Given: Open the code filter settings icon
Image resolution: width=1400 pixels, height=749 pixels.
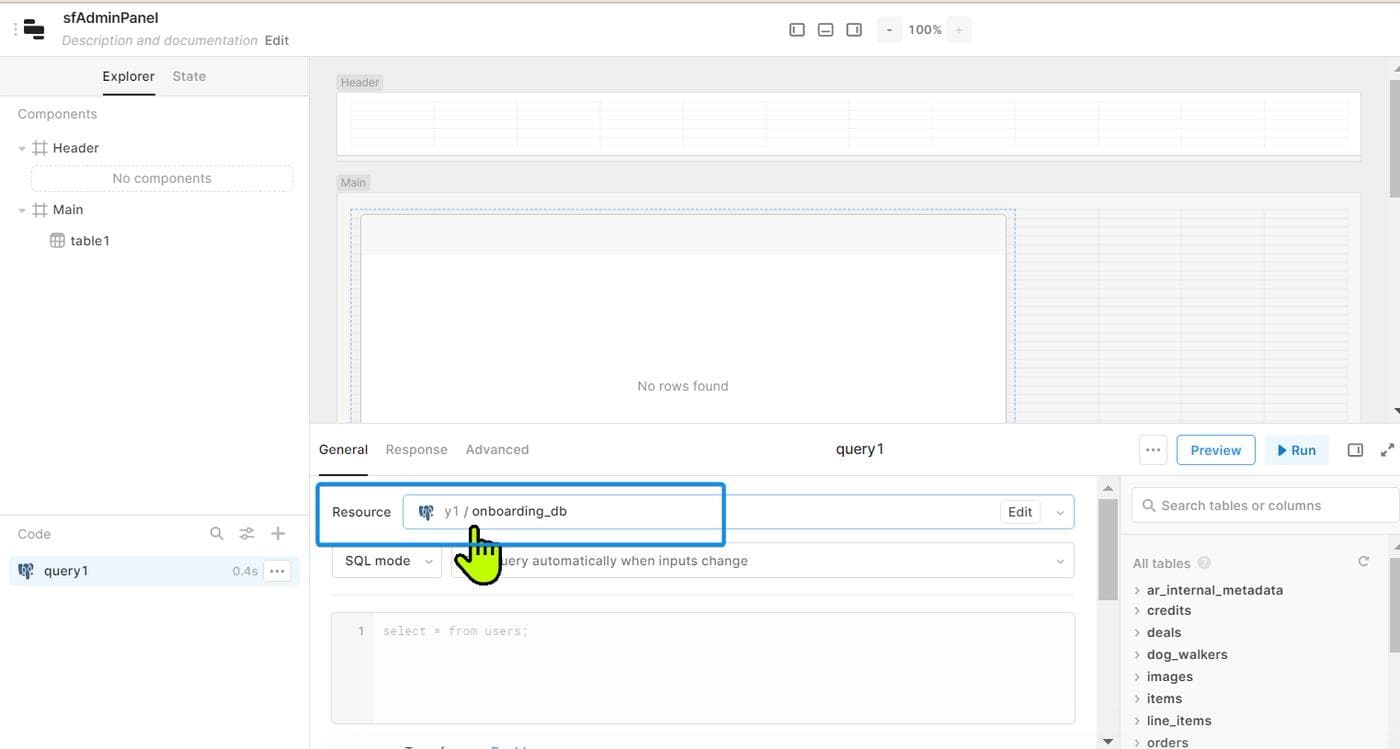Looking at the screenshot, I should click(247, 534).
